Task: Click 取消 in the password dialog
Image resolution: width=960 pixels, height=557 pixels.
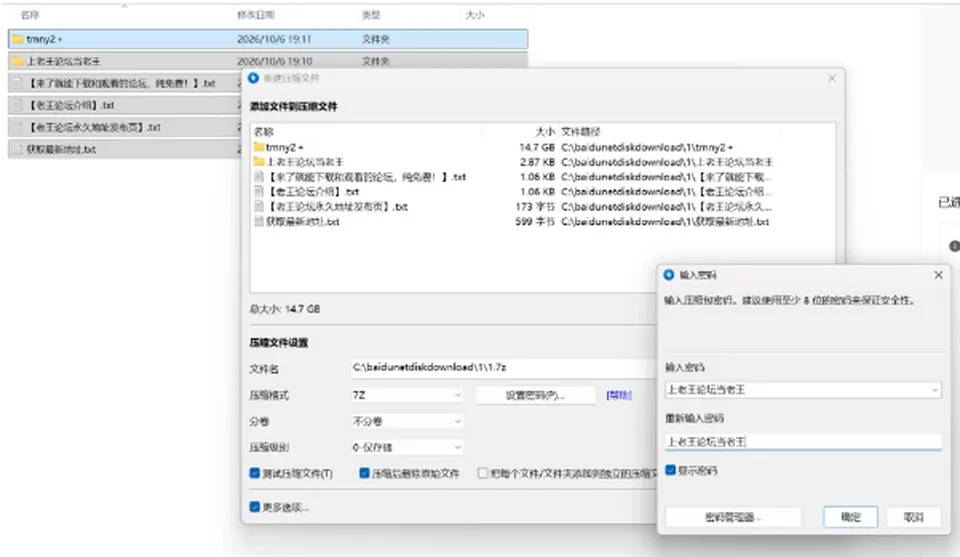Action: click(x=913, y=517)
